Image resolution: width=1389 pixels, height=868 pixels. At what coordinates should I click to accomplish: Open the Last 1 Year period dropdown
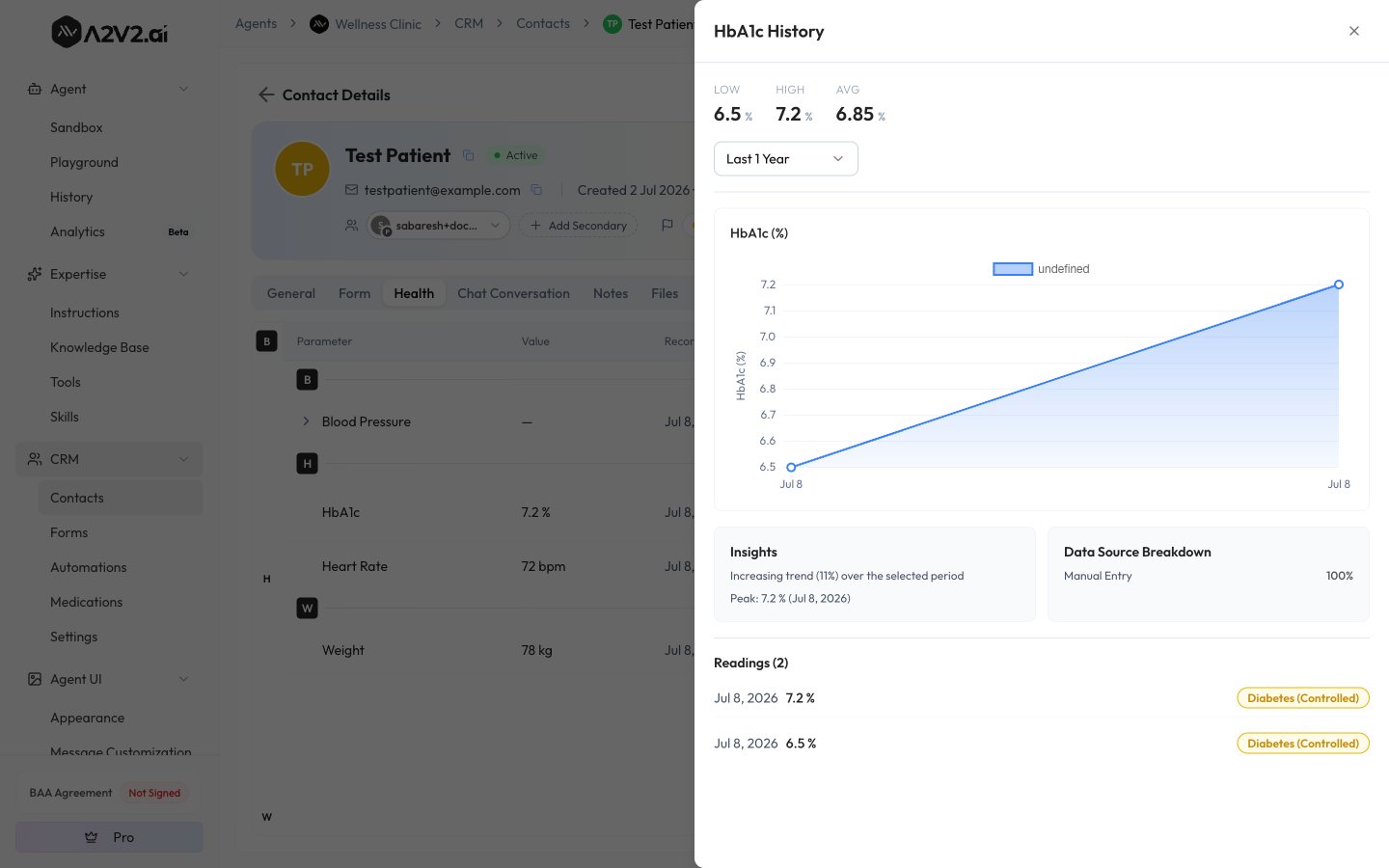pyautogui.click(x=786, y=159)
